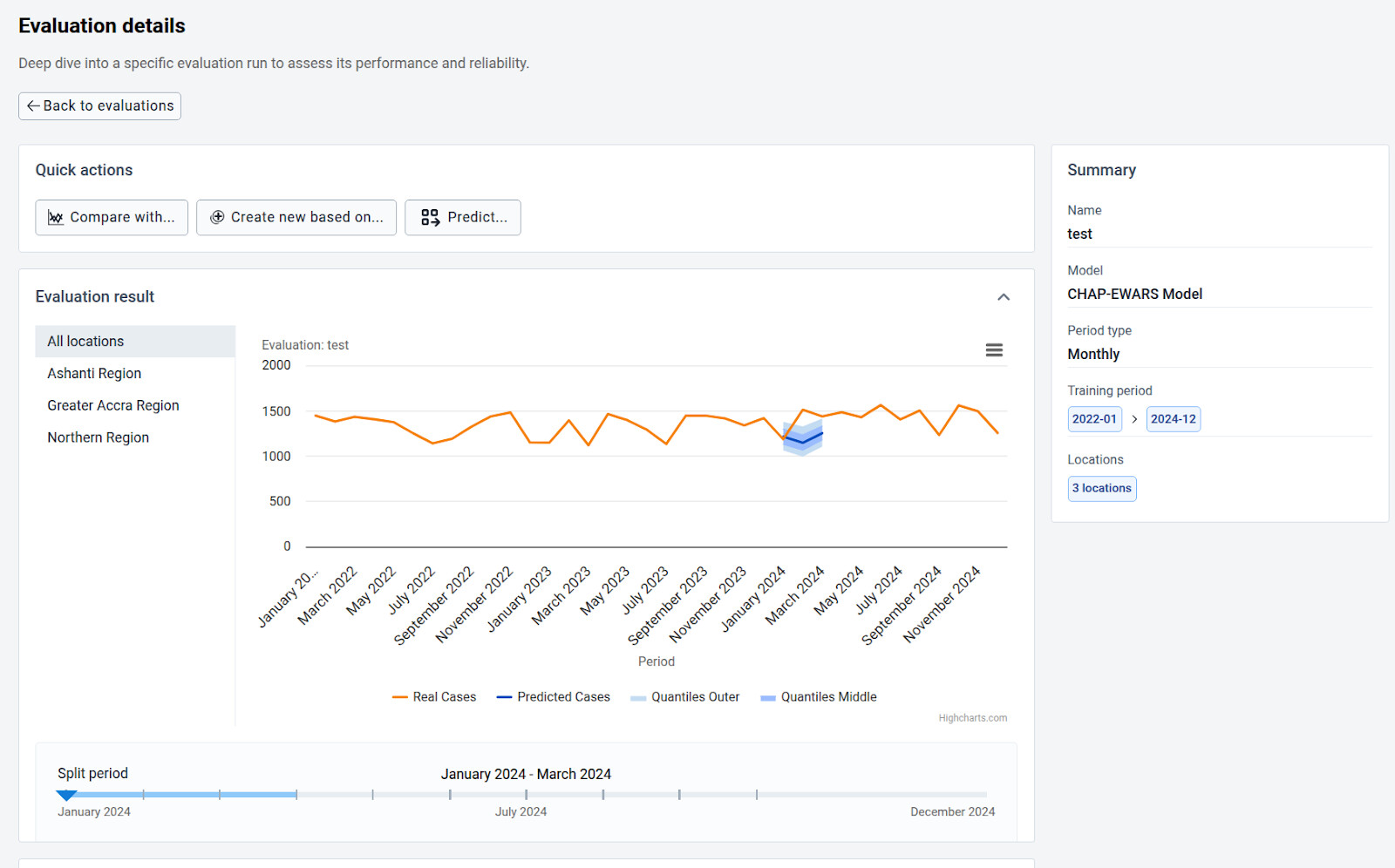1395x868 pixels.
Task: Collapse the Evaluation result panel
Action: click(x=1003, y=297)
